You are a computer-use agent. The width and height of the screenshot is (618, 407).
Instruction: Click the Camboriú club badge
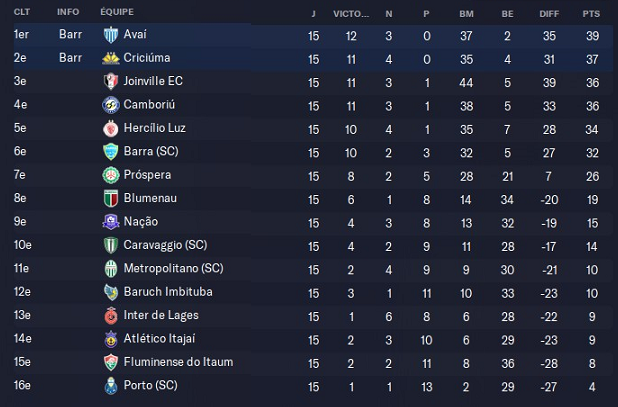point(111,105)
